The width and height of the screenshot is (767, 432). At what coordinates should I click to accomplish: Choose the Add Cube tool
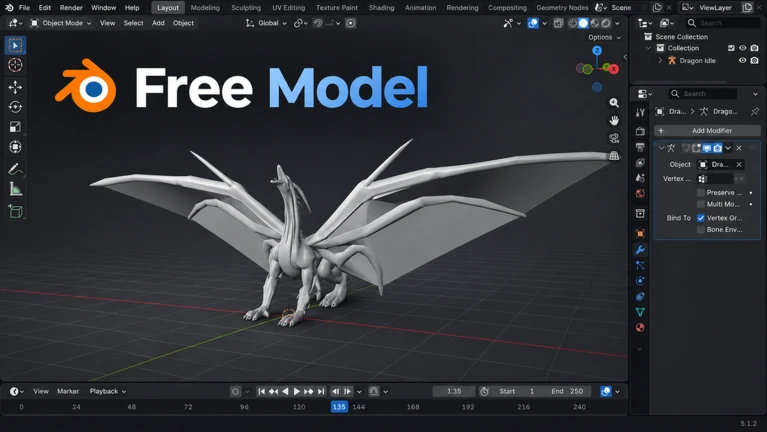15,211
